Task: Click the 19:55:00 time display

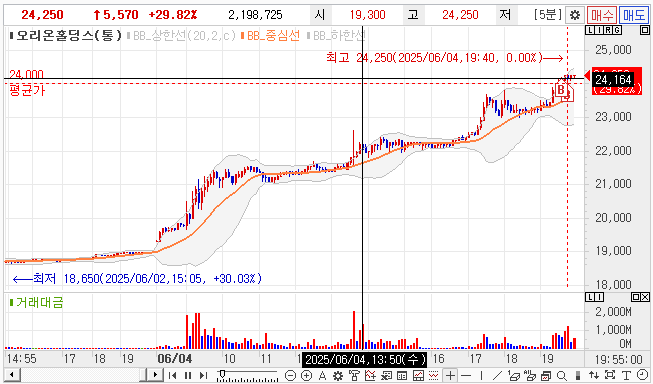Action: pos(618,359)
